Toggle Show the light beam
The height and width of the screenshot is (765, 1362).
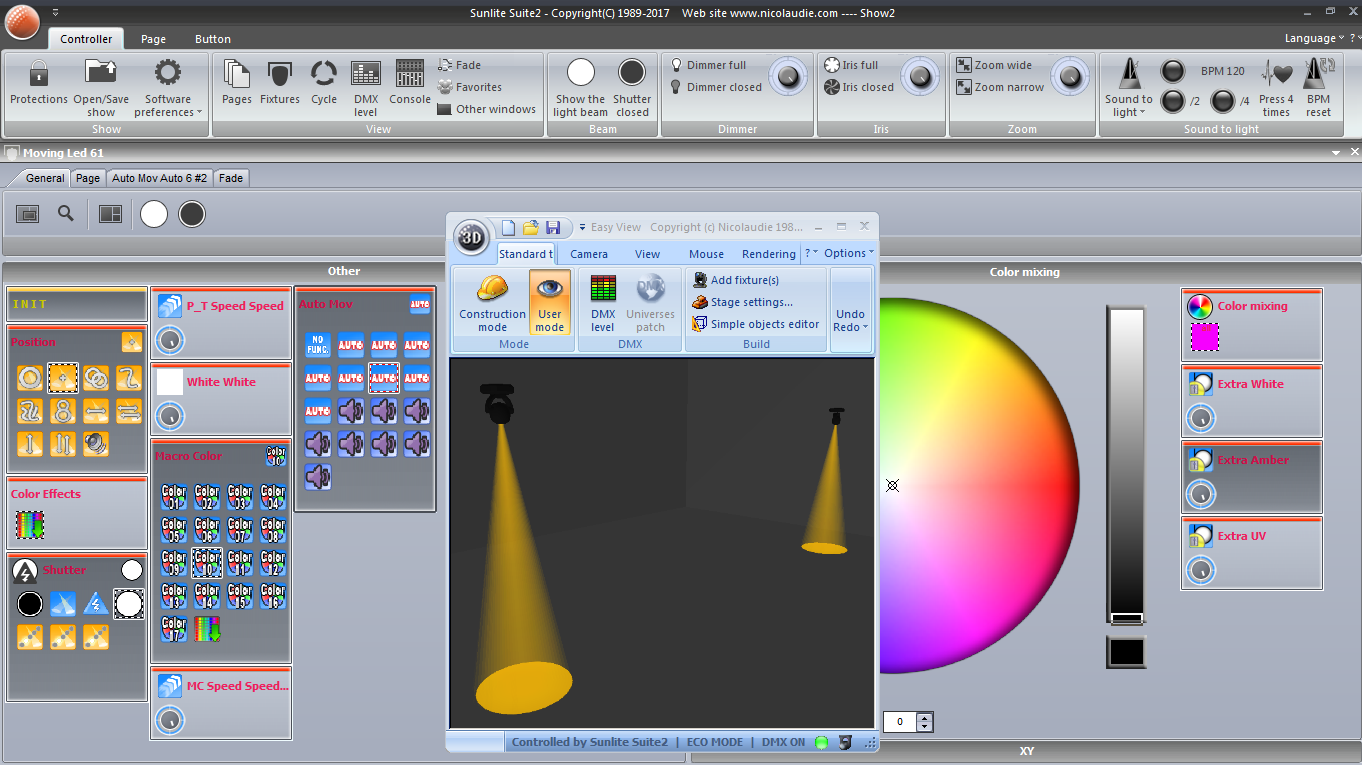point(581,86)
